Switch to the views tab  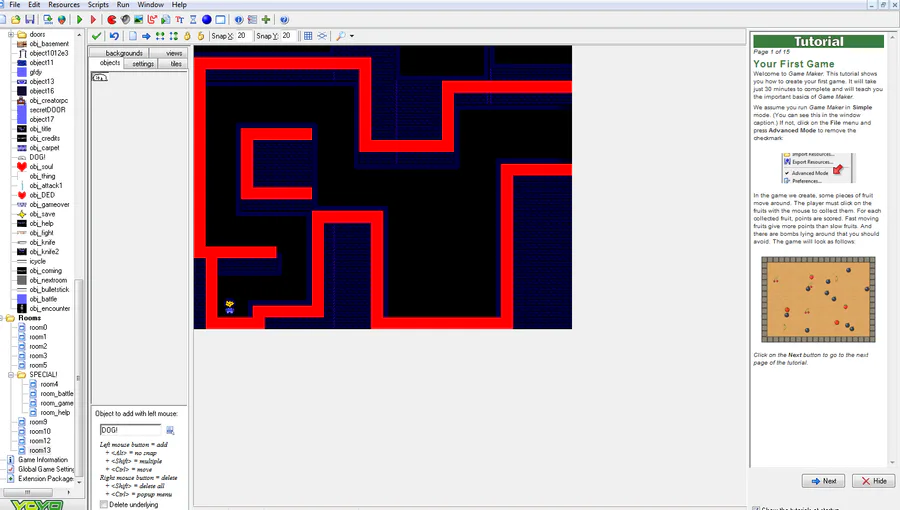coord(174,53)
